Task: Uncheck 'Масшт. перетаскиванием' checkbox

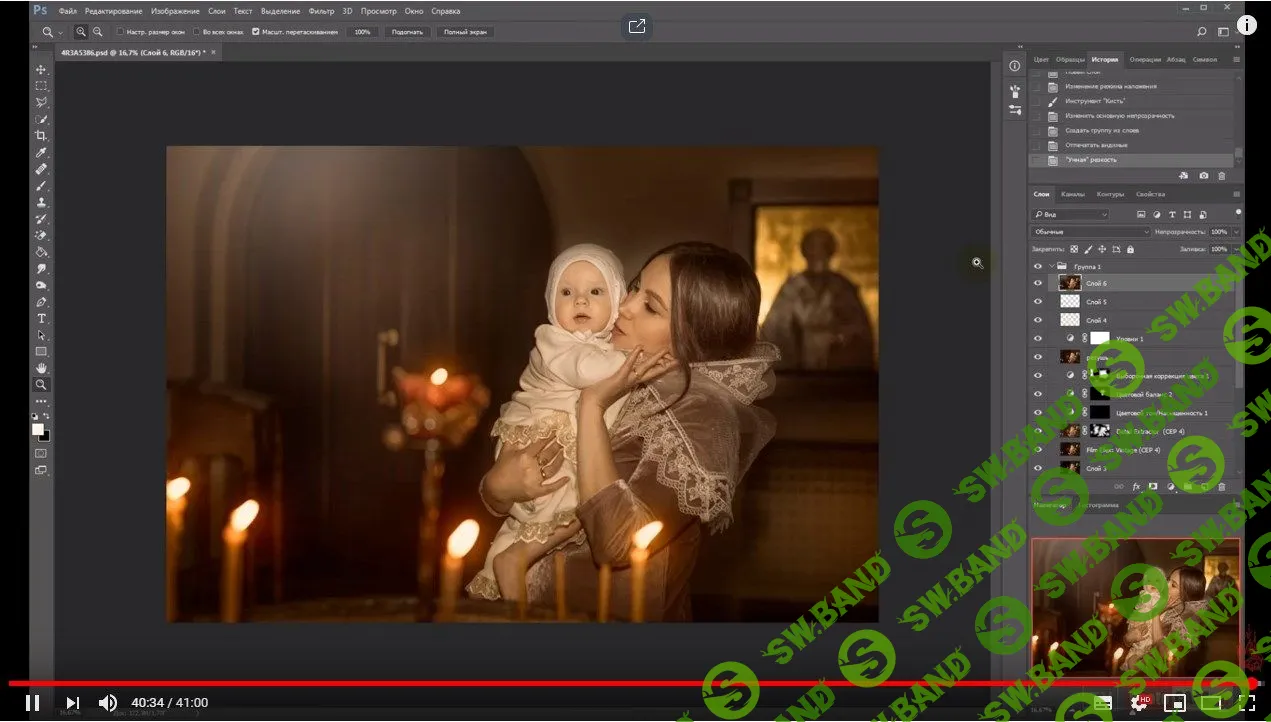Action: [x=256, y=32]
